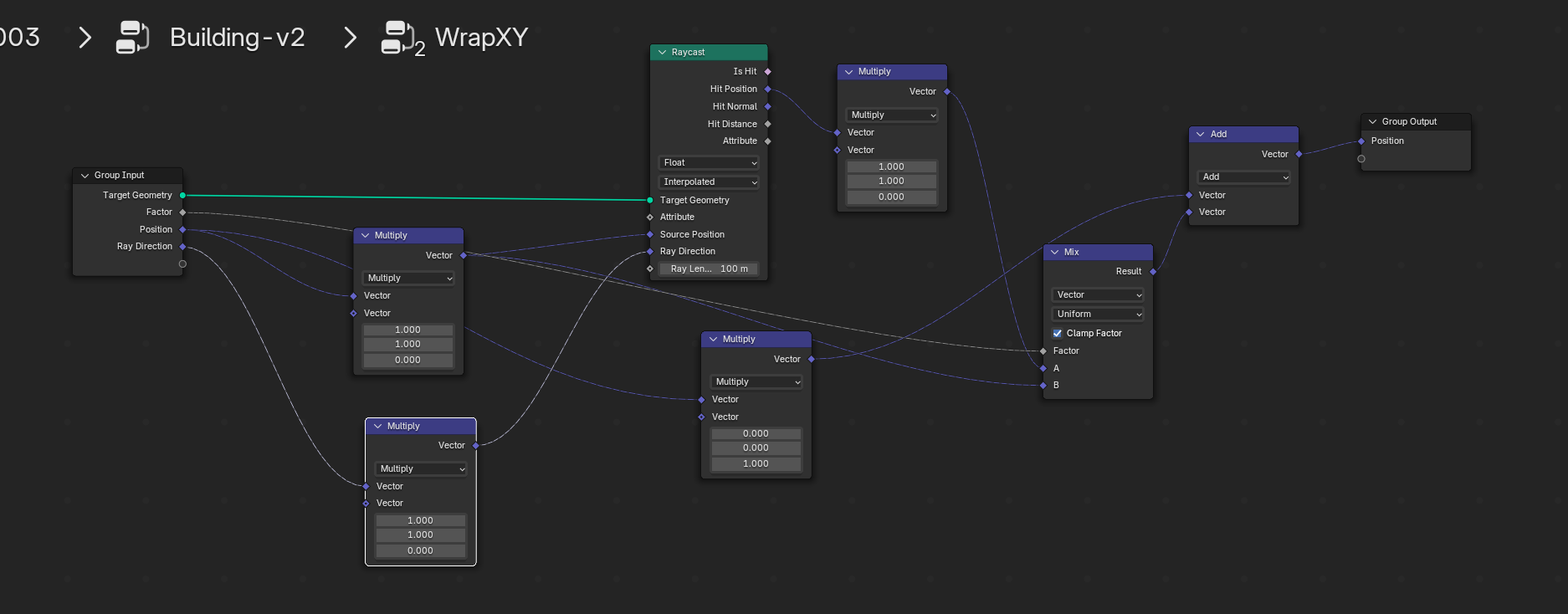
Task: Disable the Clamp Factor checkbox
Action: [x=1058, y=334]
